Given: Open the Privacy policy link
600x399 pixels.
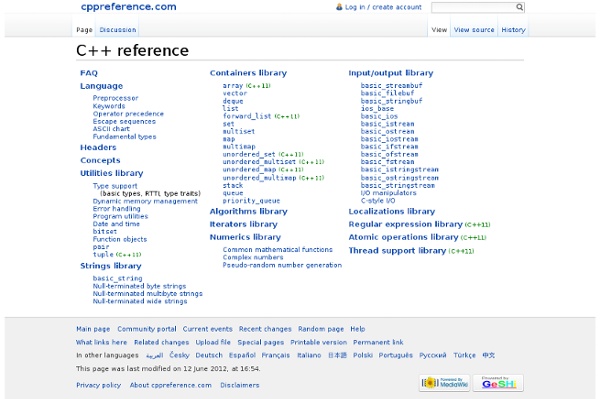Looking at the screenshot, I should [98, 385].
